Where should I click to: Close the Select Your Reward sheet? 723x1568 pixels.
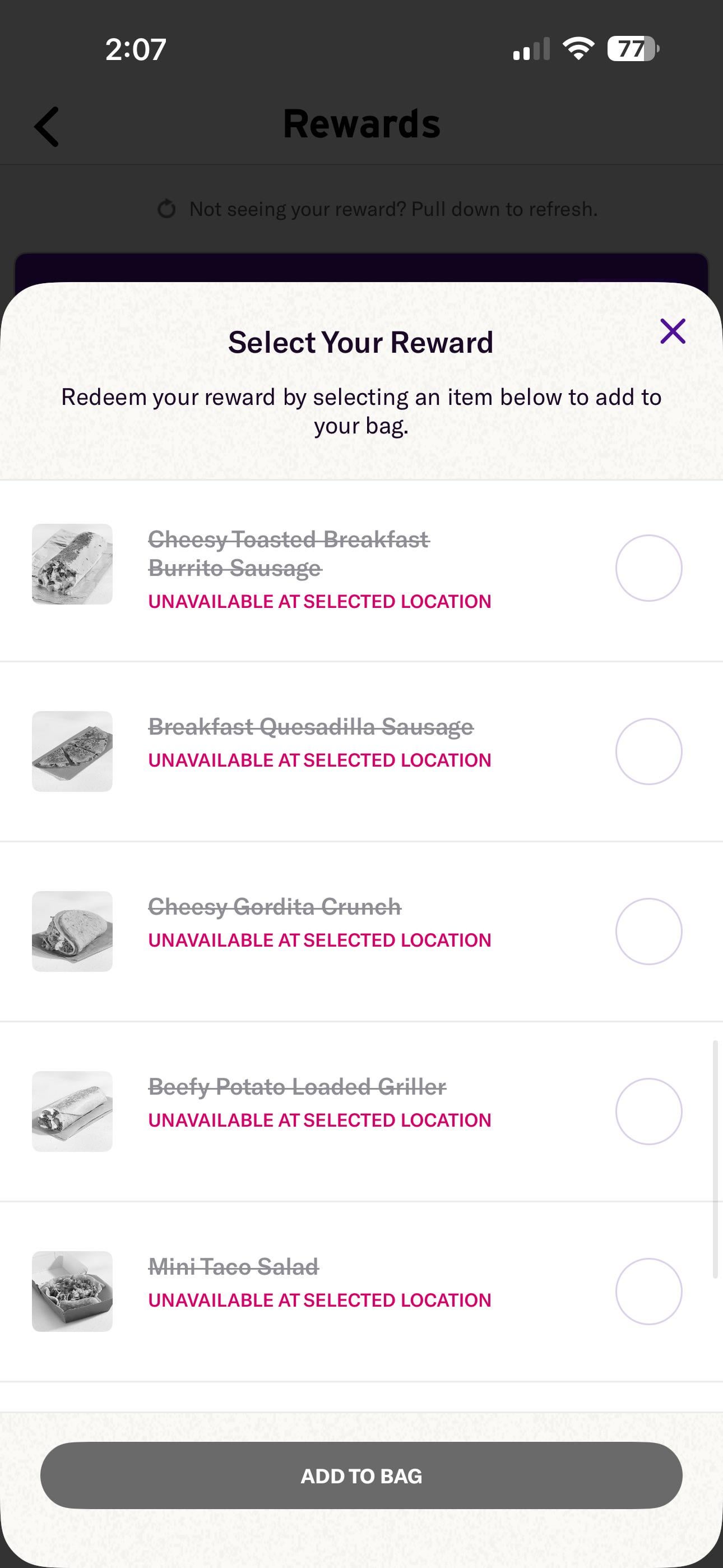pos(673,331)
